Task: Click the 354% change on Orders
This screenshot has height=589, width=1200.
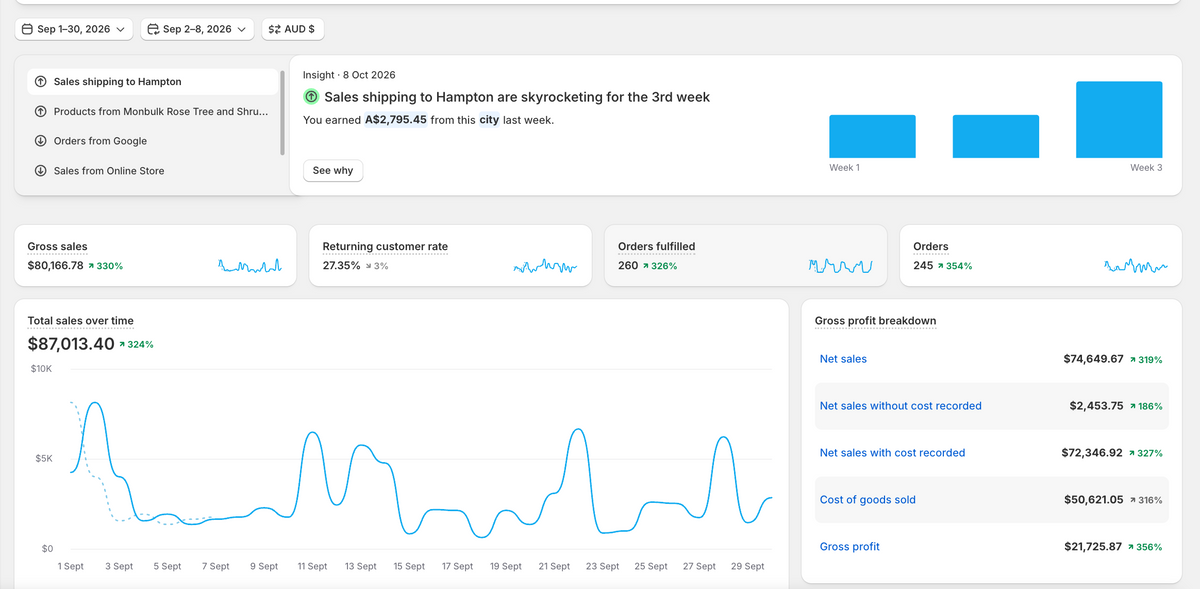Action: click(954, 266)
